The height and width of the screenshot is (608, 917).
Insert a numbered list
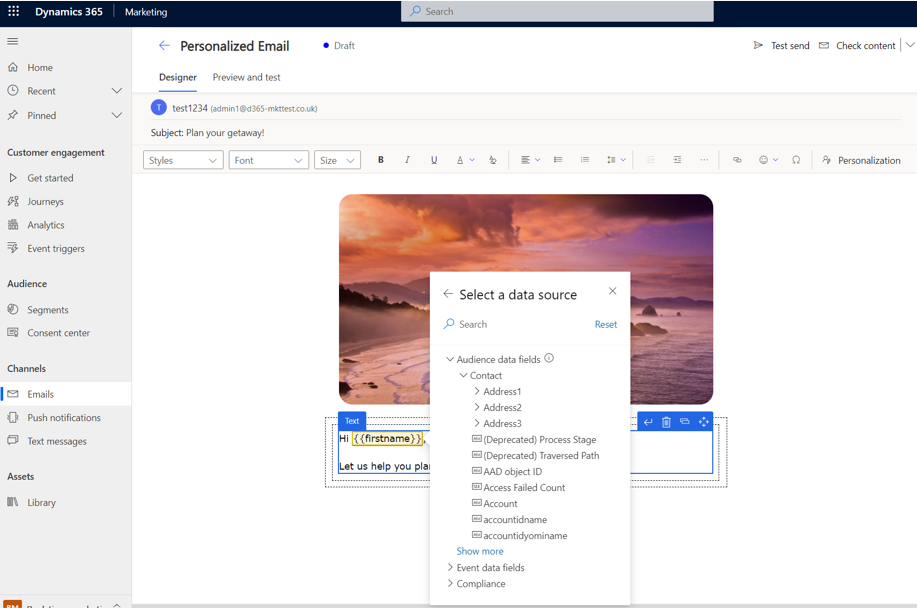tap(585, 160)
